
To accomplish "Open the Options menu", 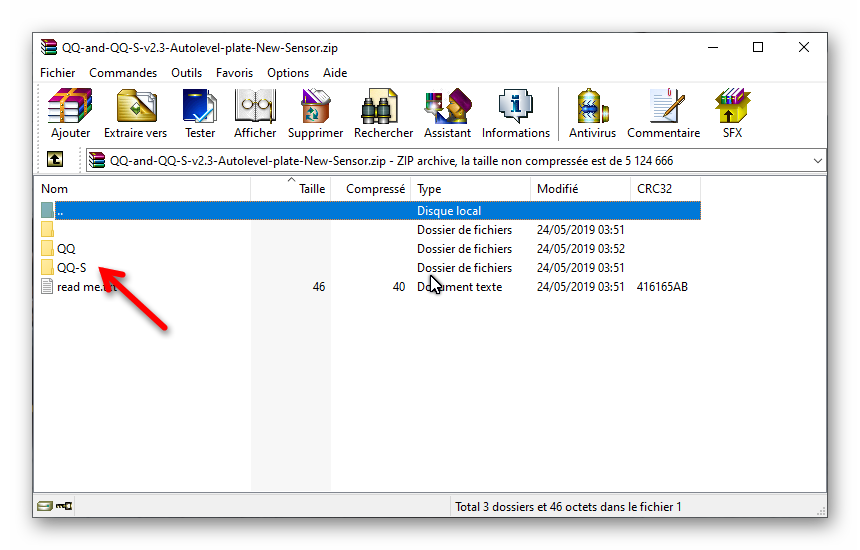I will click(x=288, y=73).
